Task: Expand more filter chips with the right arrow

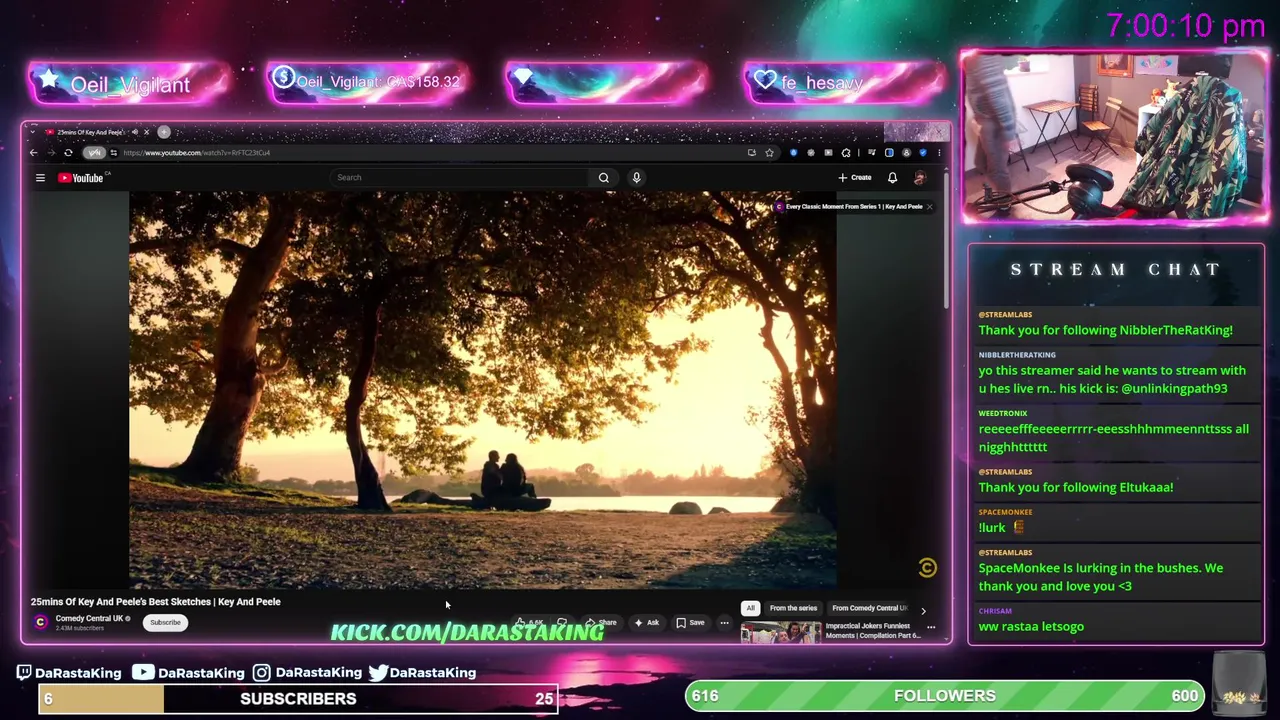Action: click(x=923, y=610)
